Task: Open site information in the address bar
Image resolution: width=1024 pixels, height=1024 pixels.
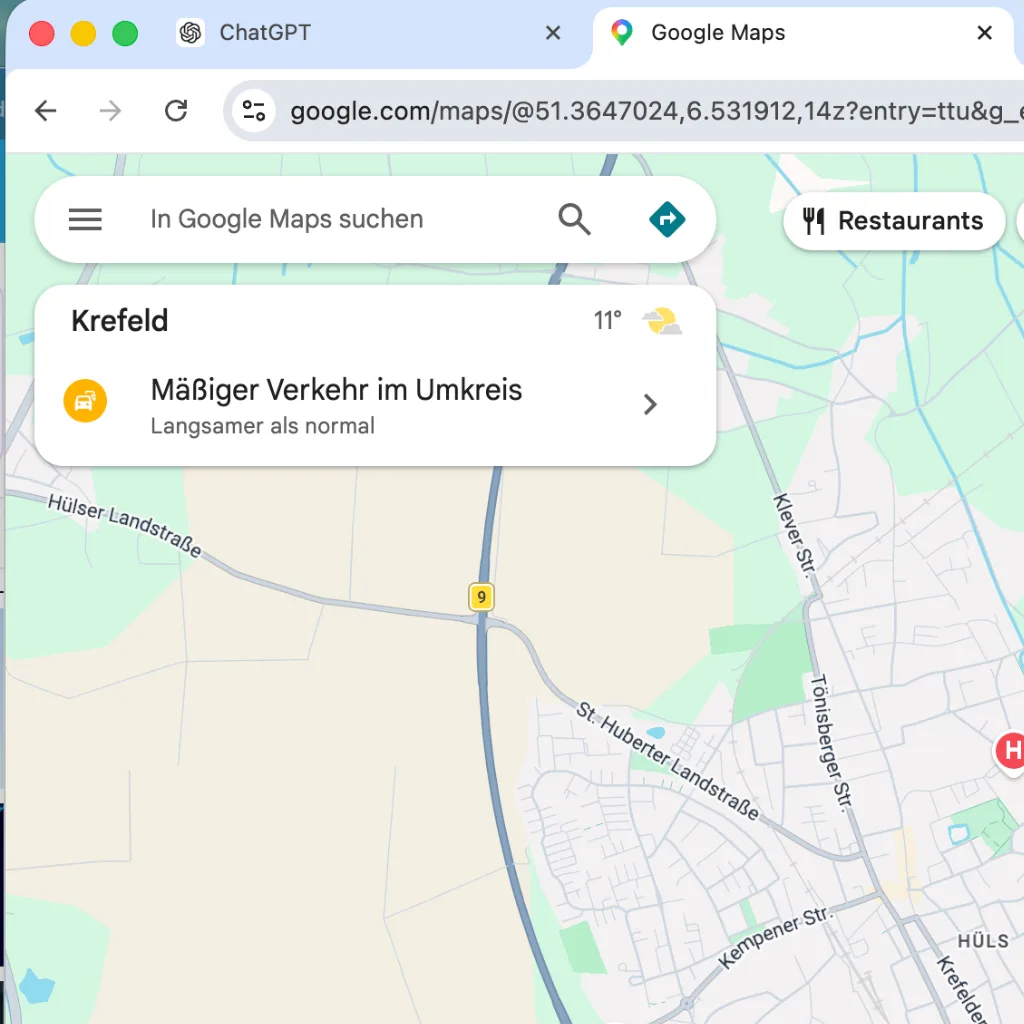Action: pos(253,111)
